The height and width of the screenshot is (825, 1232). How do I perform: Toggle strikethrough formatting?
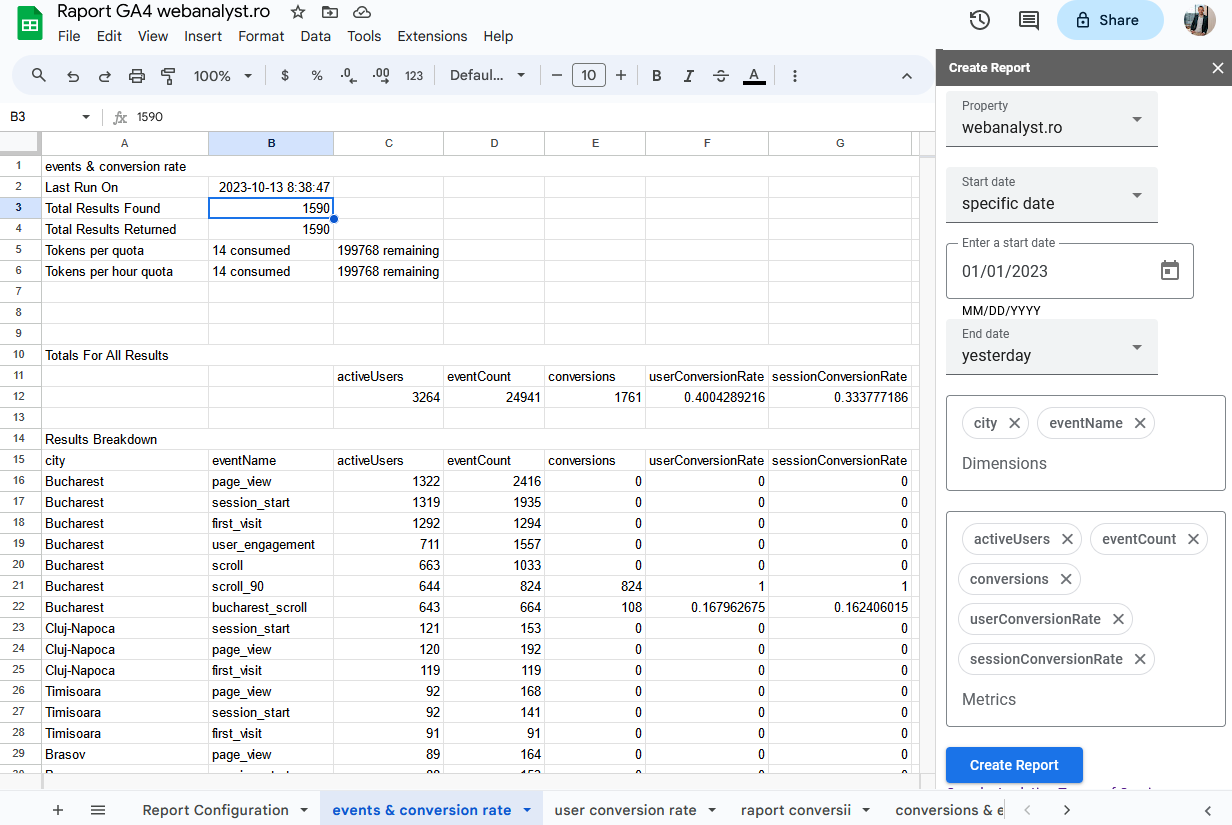[x=720, y=75]
